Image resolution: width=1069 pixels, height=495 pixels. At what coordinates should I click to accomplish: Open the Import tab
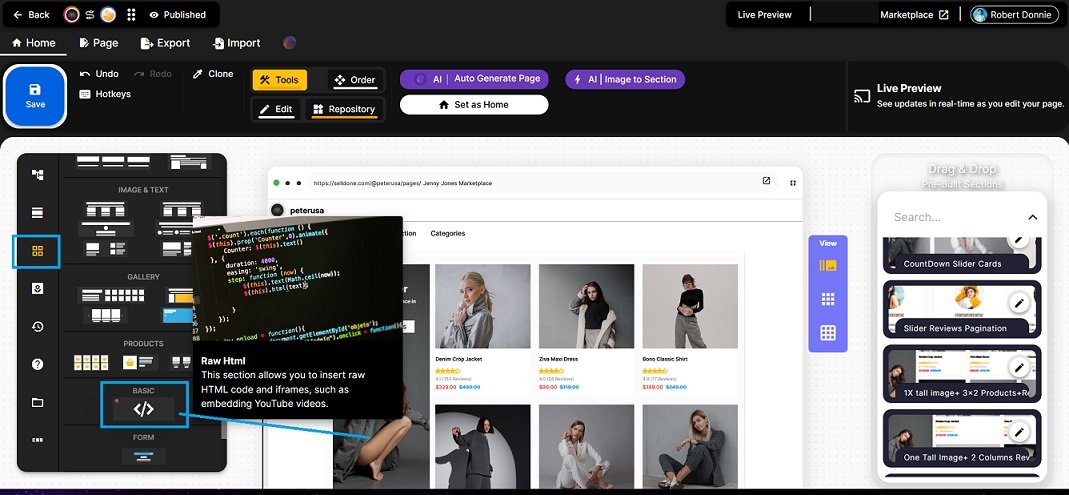click(236, 43)
